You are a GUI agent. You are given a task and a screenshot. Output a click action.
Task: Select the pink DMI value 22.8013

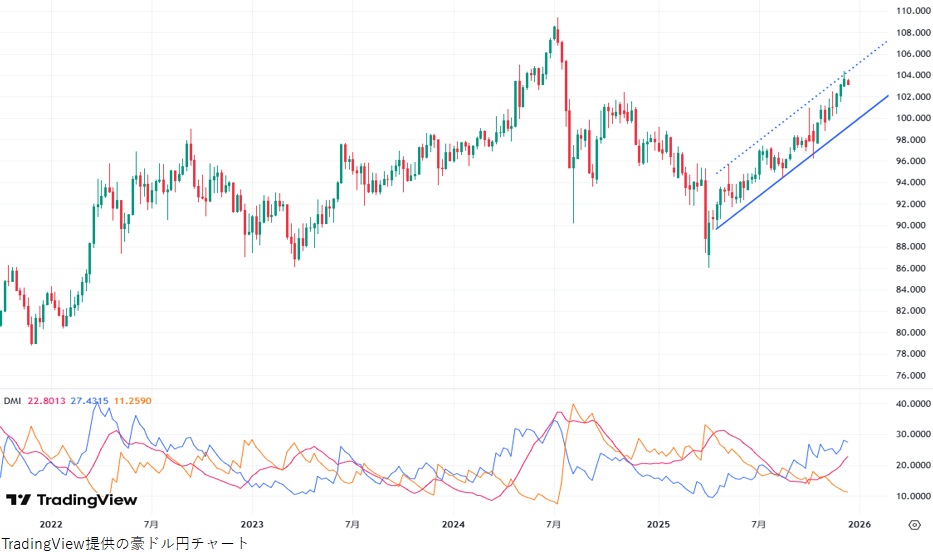tap(47, 401)
